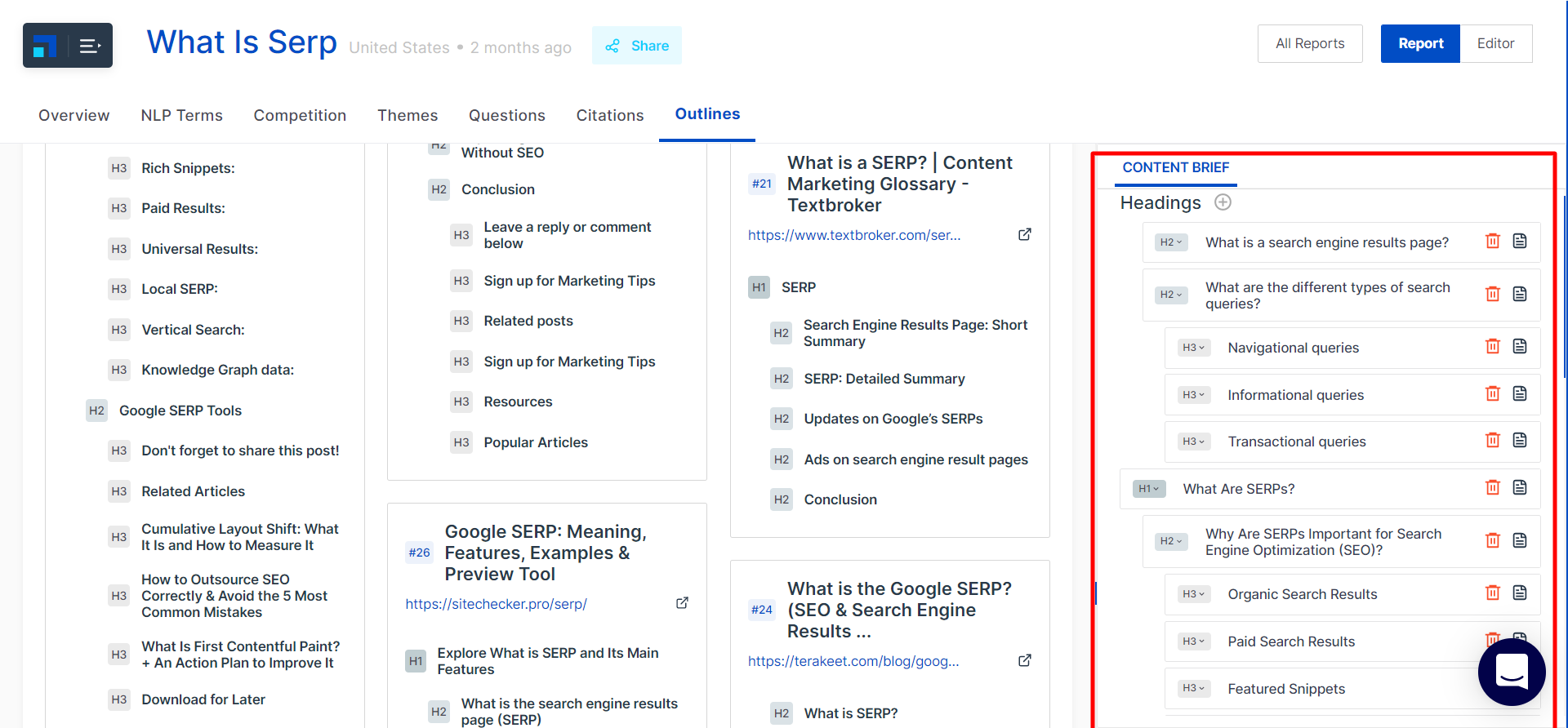
Task: Open H3 level dropdown for Transactional queries
Action: [1194, 442]
